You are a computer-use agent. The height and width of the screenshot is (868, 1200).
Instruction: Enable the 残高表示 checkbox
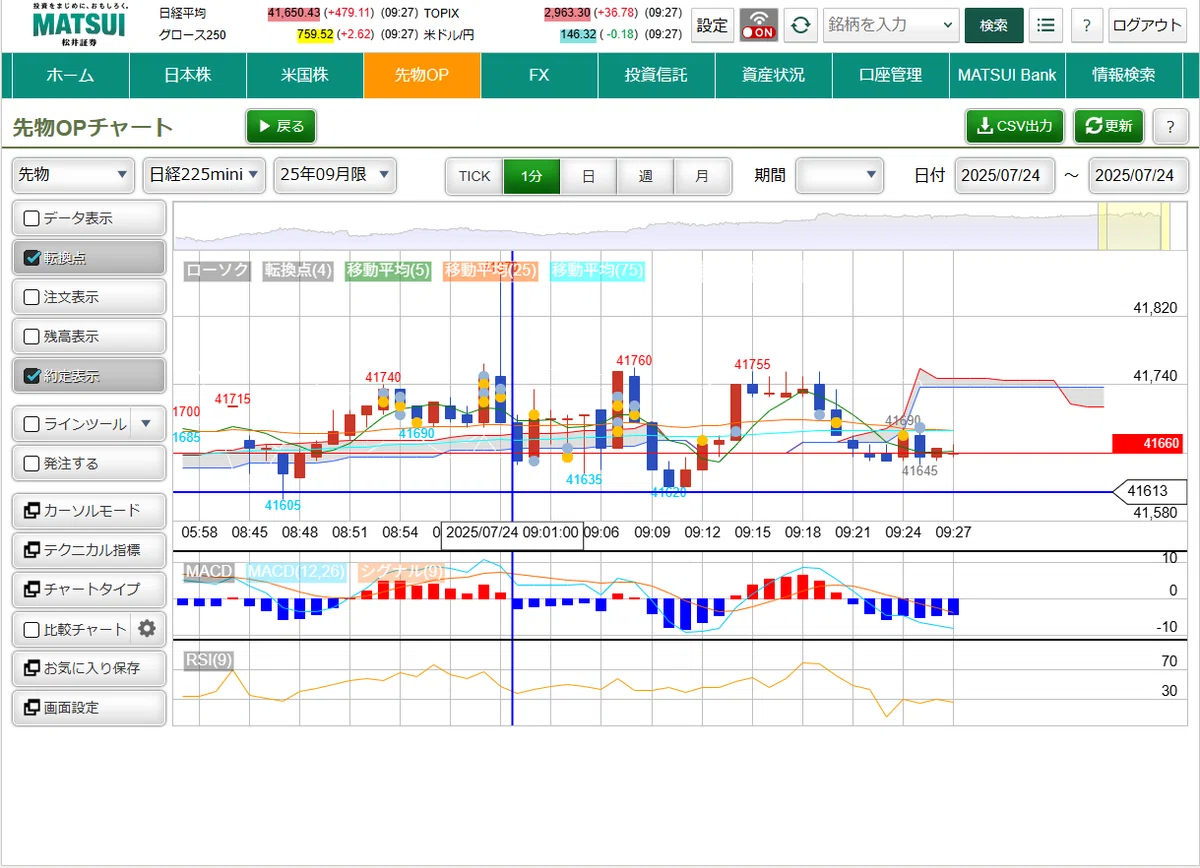31,337
